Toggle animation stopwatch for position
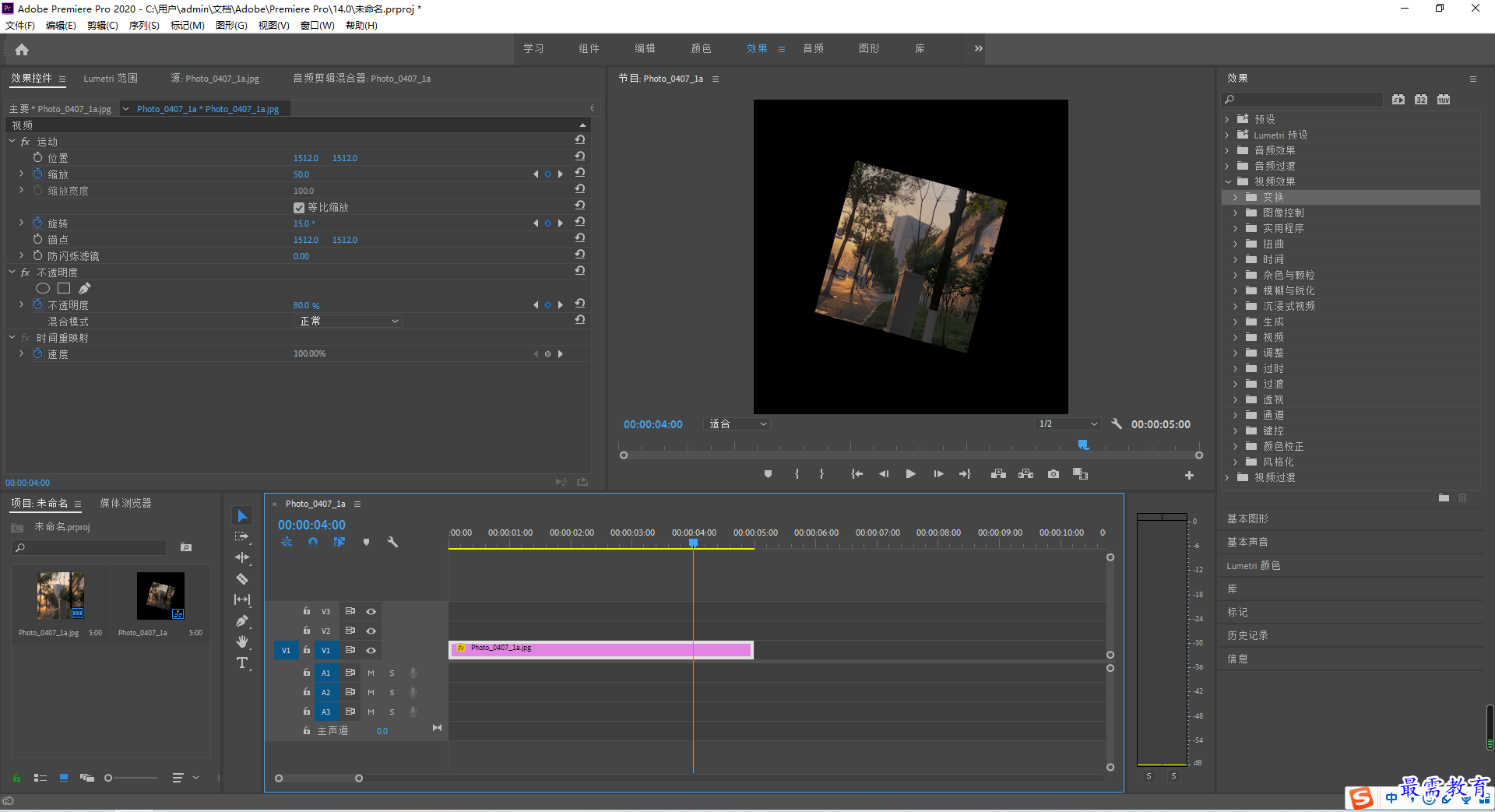 point(38,157)
